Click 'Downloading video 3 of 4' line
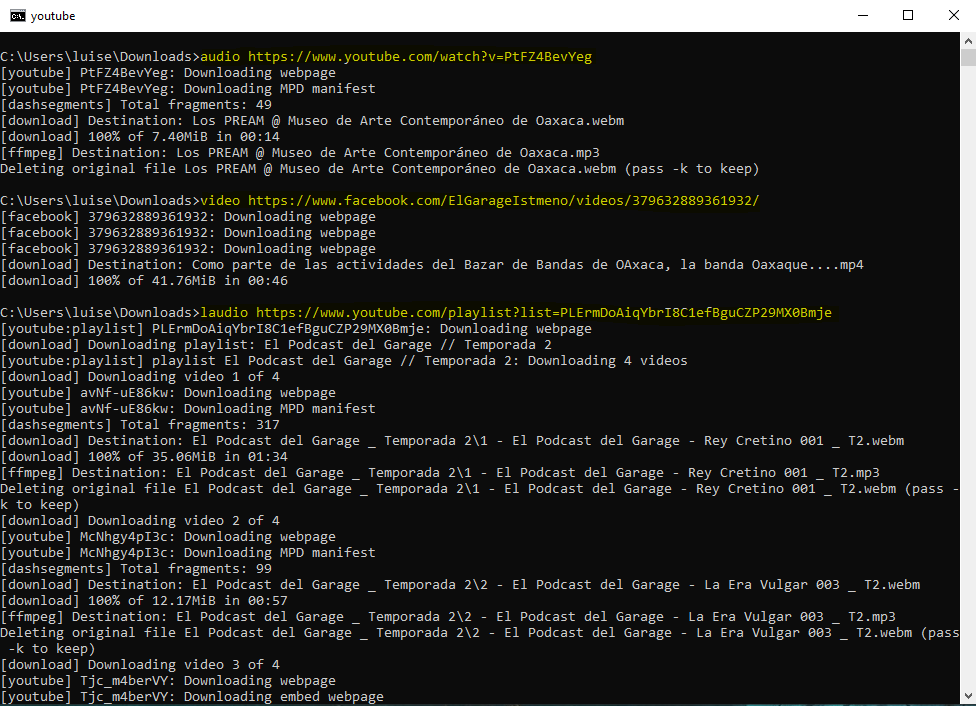This screenshot has height=706, width=976. [x=140, y=665]
